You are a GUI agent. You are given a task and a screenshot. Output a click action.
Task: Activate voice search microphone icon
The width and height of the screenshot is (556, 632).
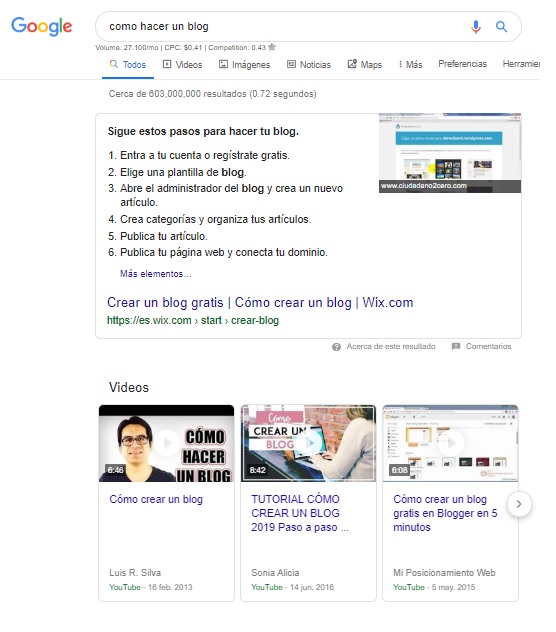(476, 27)
